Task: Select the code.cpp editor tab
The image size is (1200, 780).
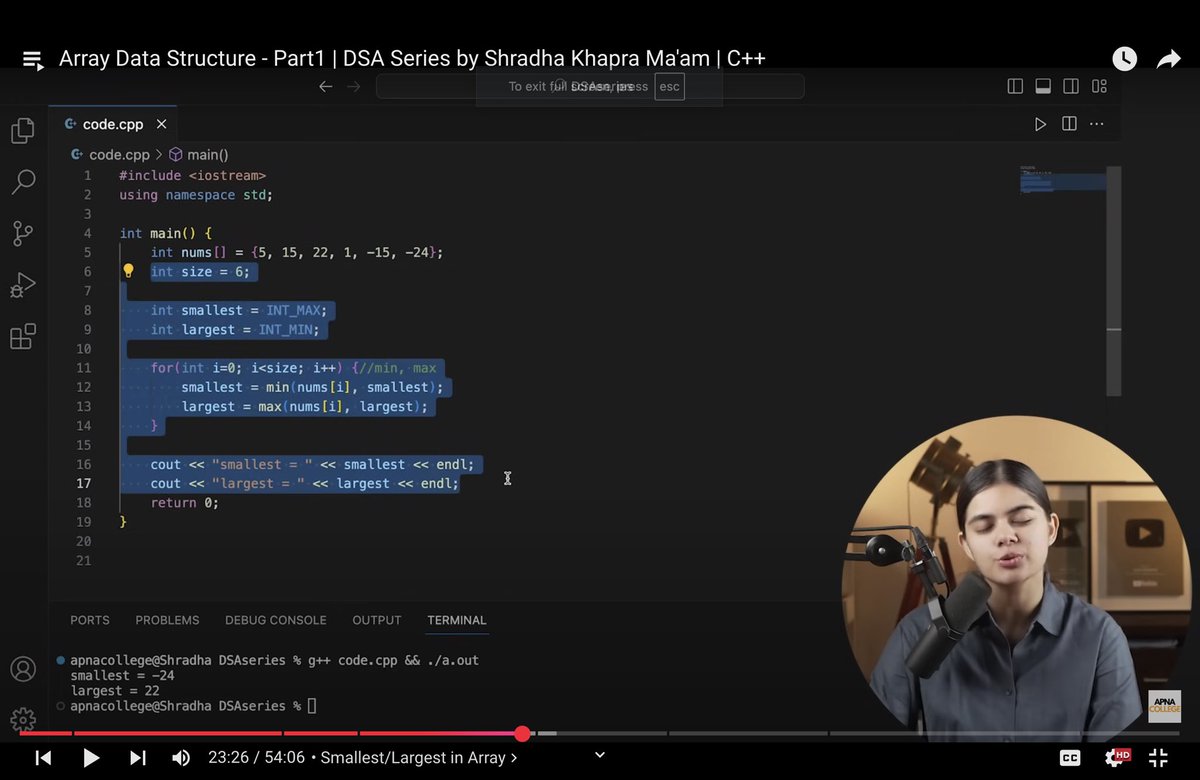Action: 113,124
